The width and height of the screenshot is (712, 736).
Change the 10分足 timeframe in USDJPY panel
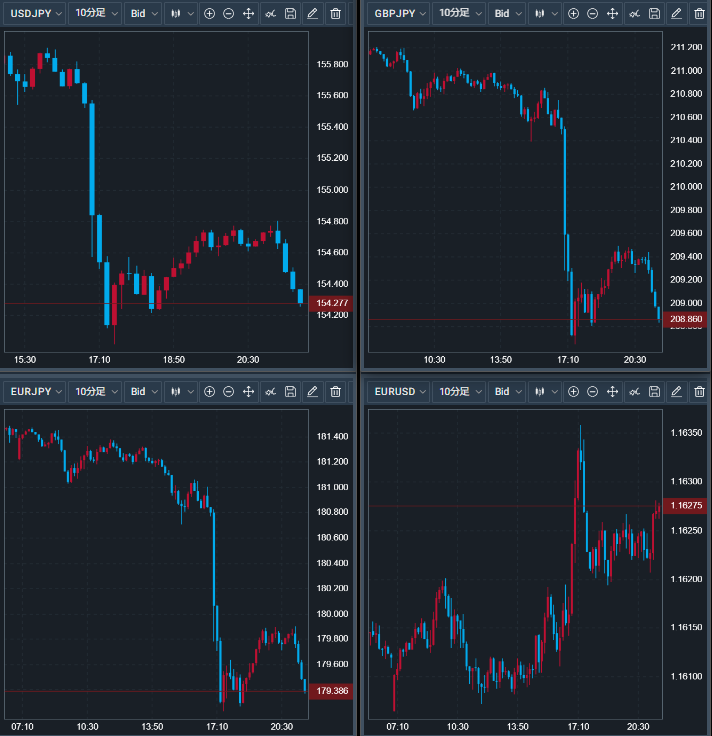pyautogui.click(x=95, y=14)
